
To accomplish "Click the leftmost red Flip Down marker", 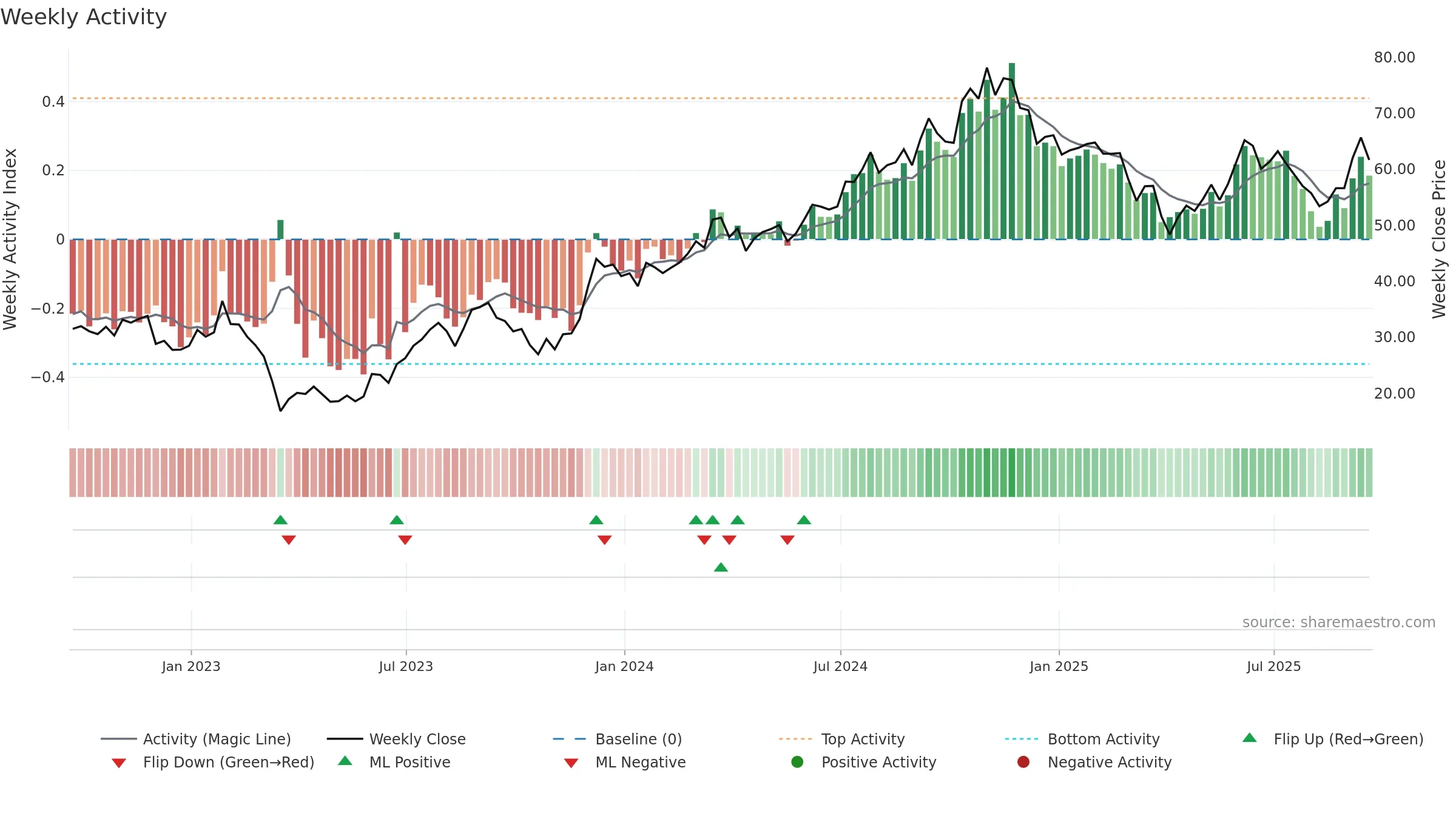I will 289,540.
